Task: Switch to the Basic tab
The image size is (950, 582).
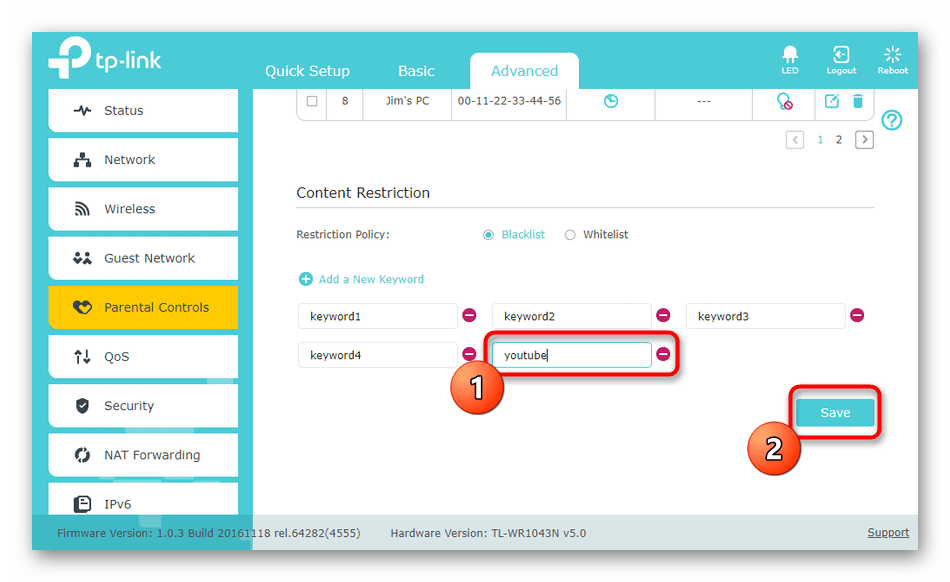Action: tap(416, 71)
